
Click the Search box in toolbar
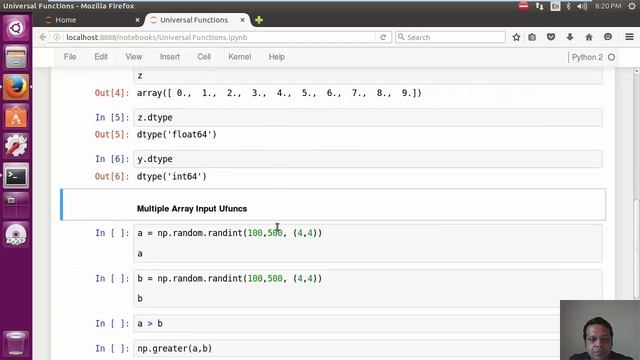451,37
